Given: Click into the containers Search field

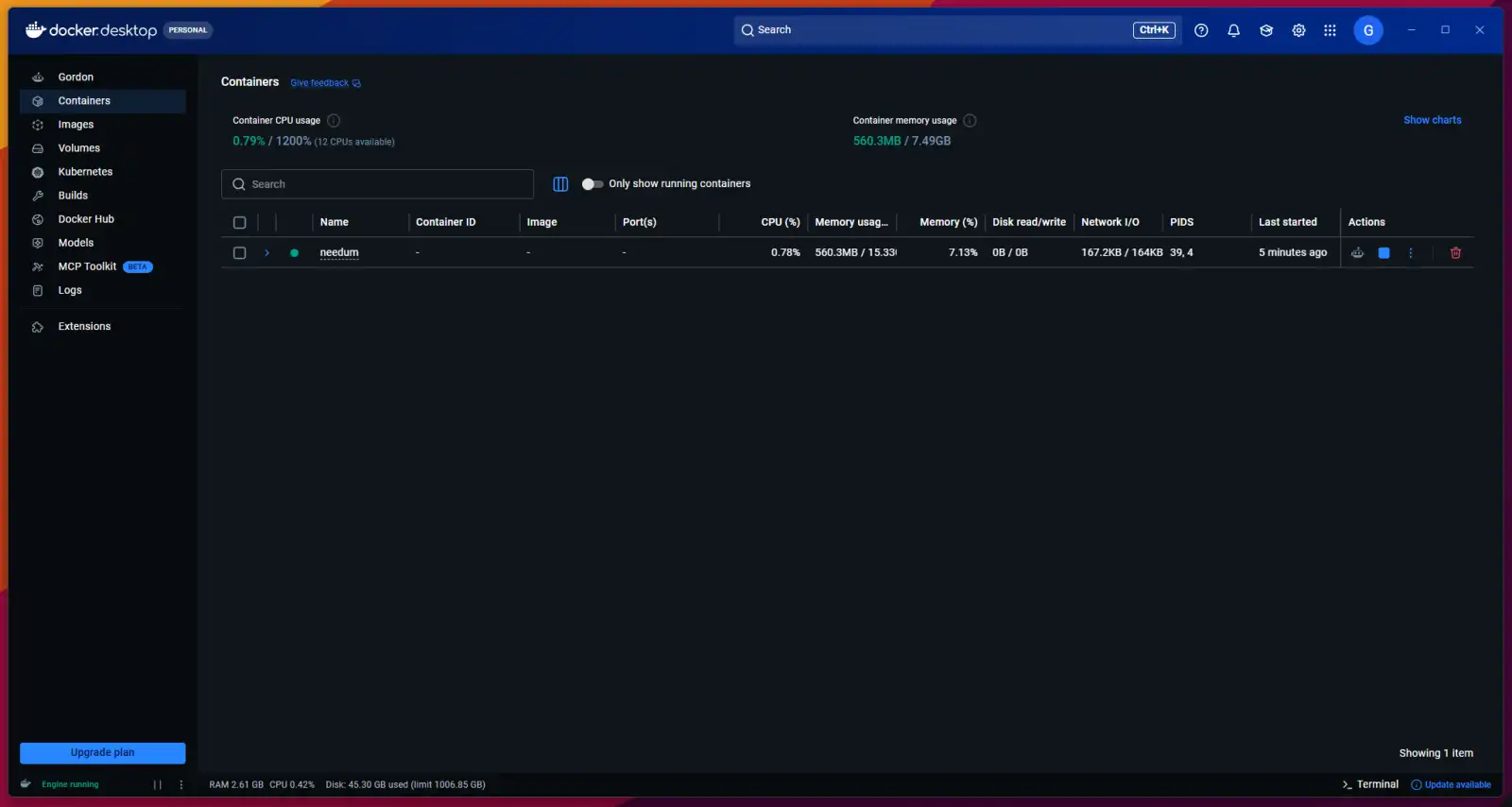Looking at the screenshot, I should (x=377, y=184).
